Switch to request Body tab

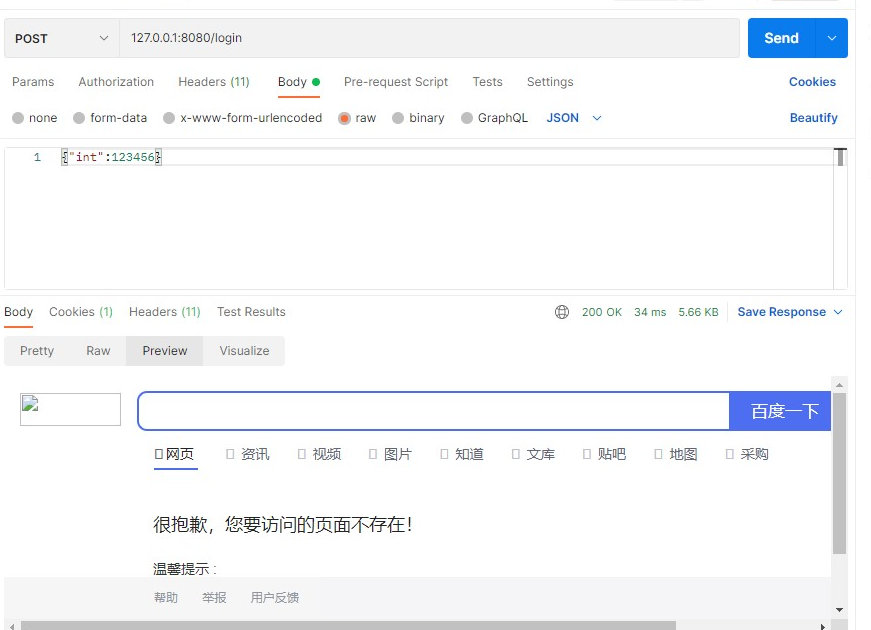299,82
